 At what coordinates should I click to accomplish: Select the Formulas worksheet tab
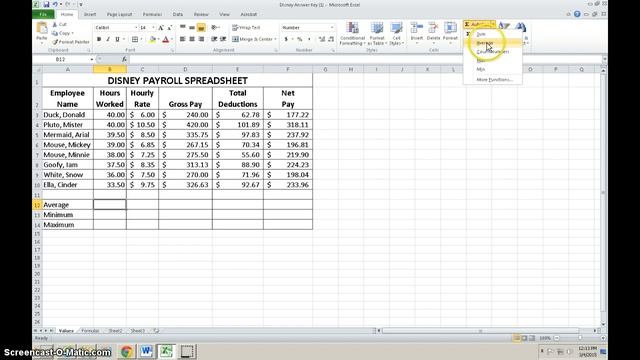90,331
